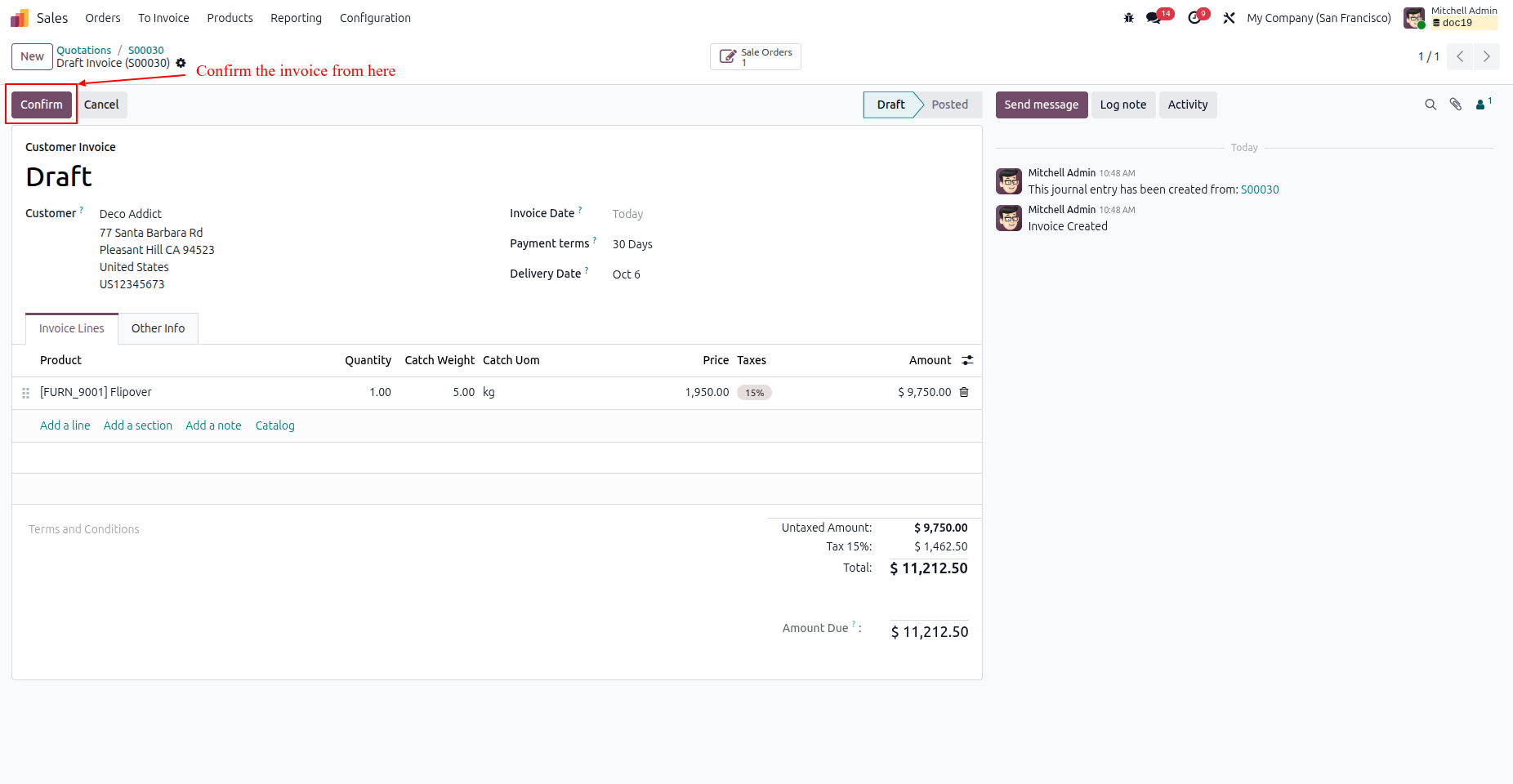
Task: Select the Invoice Lines tab
Action: [72, 328]
